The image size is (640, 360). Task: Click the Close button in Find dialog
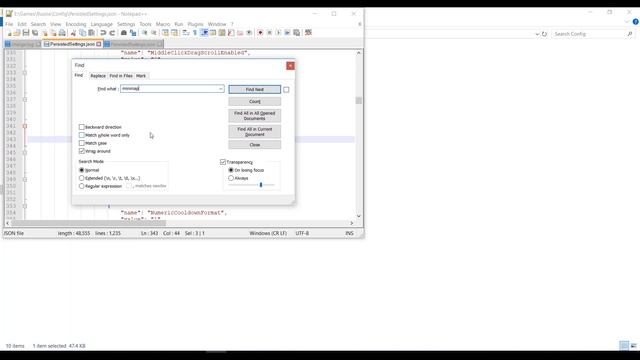click(255, 145)
